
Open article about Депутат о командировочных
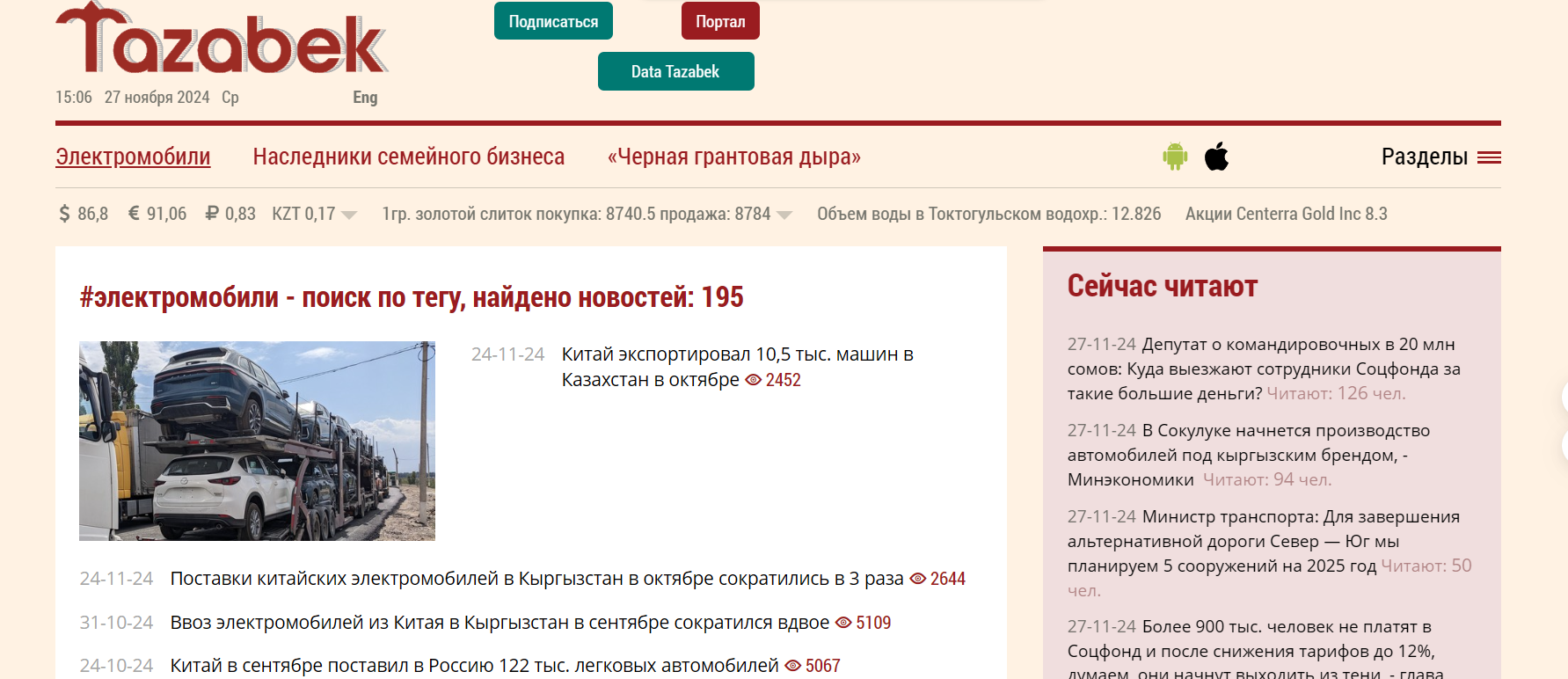(1264, 369)
